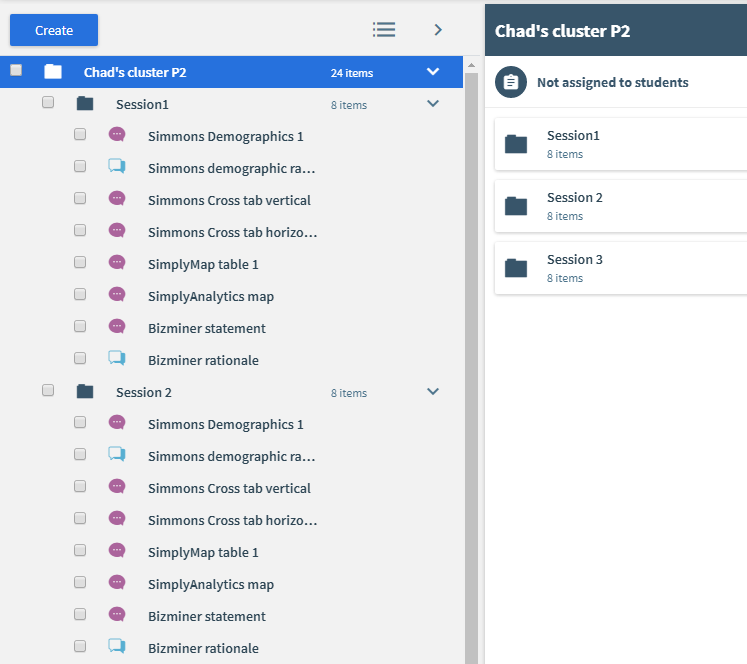This screenshot has width=747, height=664.
Task: Collapse Chad's cluster P2 with the white chevron
Action: [x=433, y=71]
